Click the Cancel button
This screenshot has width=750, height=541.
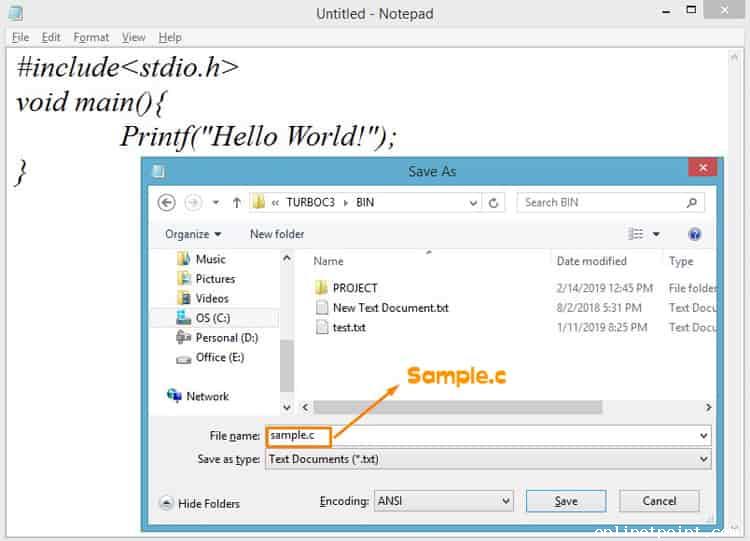(659, 501)
